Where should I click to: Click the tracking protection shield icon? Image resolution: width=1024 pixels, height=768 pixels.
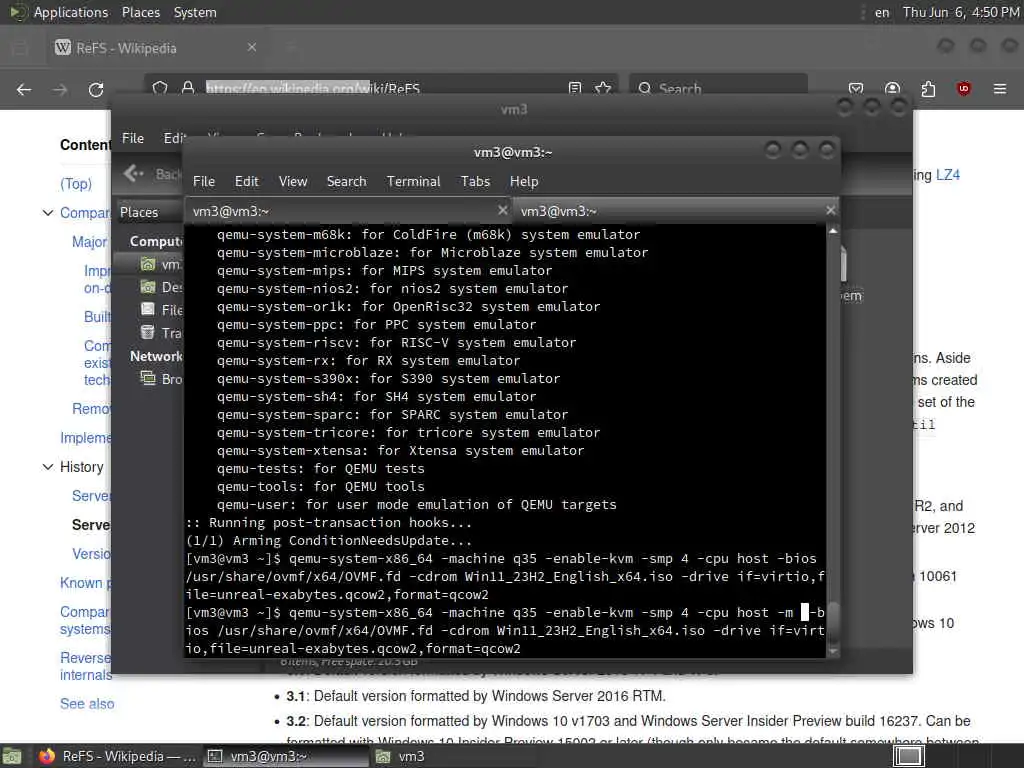(160, 88)
